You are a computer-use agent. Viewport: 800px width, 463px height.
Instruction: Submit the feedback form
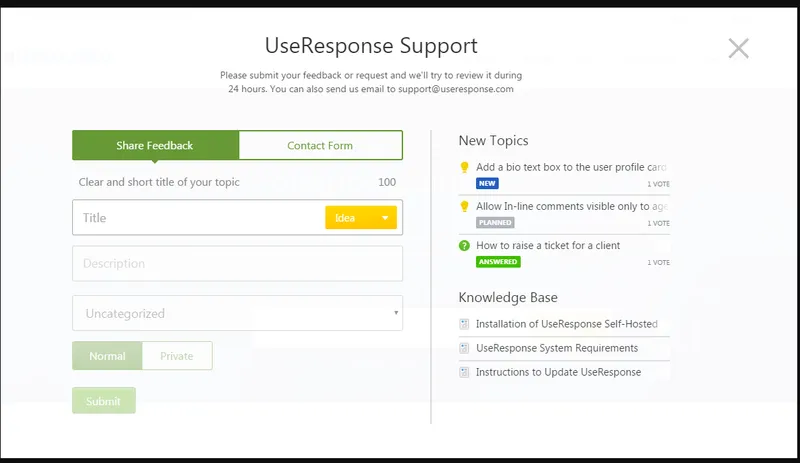[x=104, y=401]
